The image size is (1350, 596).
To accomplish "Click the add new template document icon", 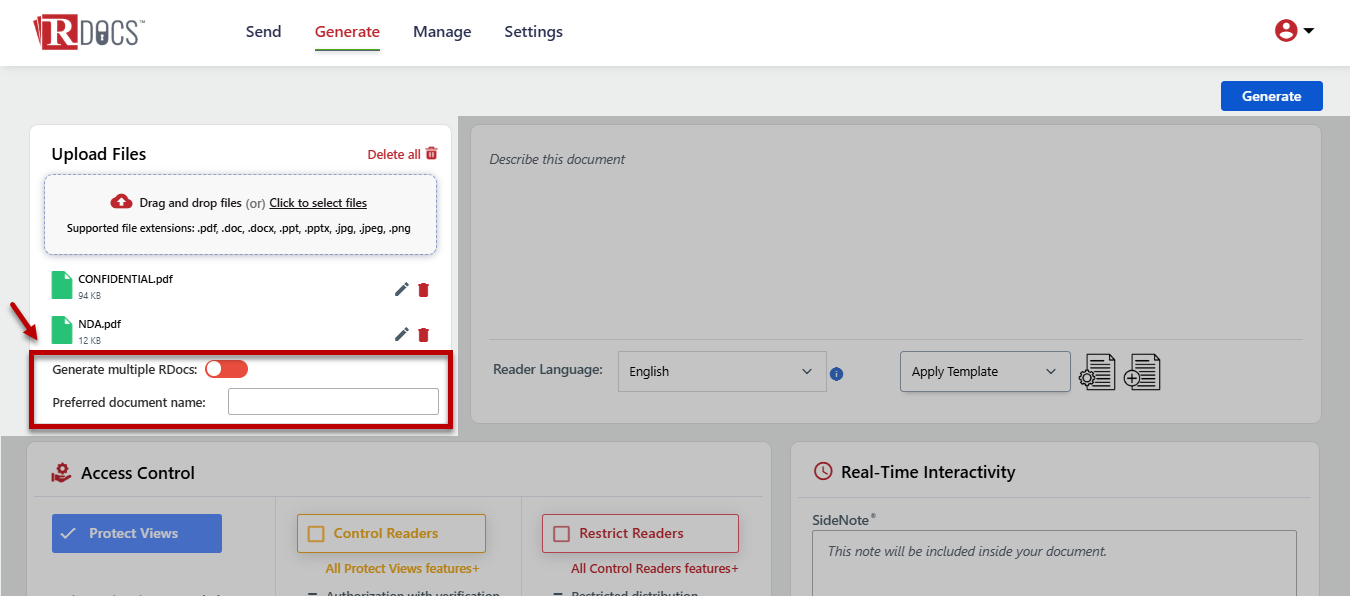I will click(x=1142, y=372).
